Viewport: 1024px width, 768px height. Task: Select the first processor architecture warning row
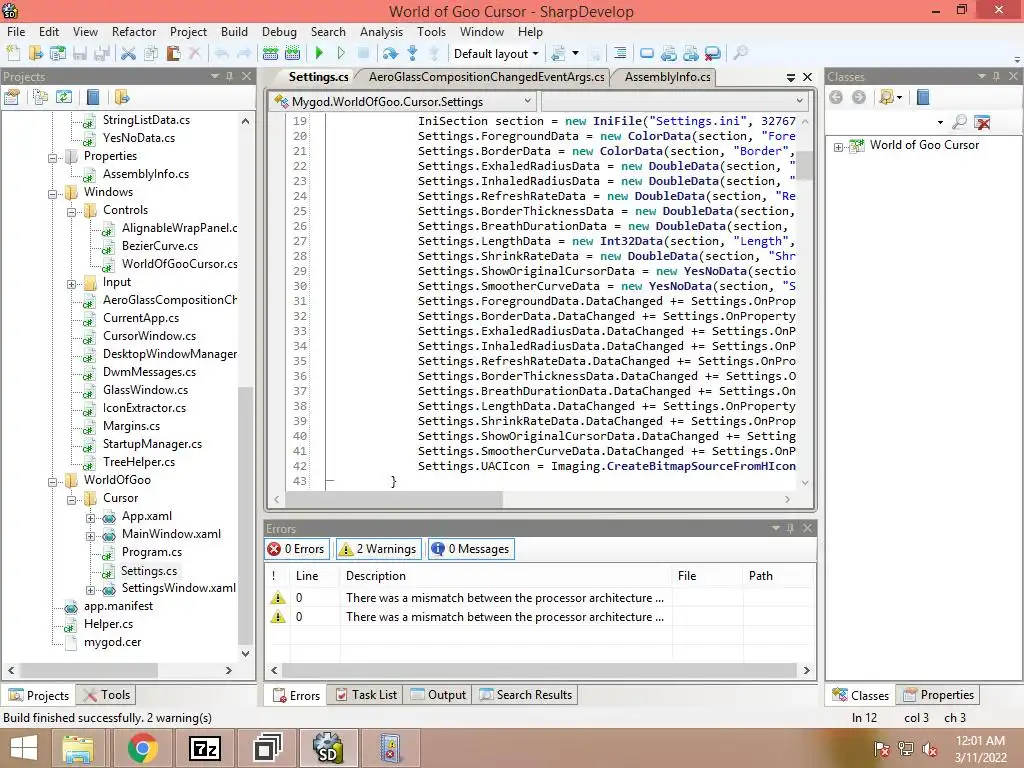(541, 598)
